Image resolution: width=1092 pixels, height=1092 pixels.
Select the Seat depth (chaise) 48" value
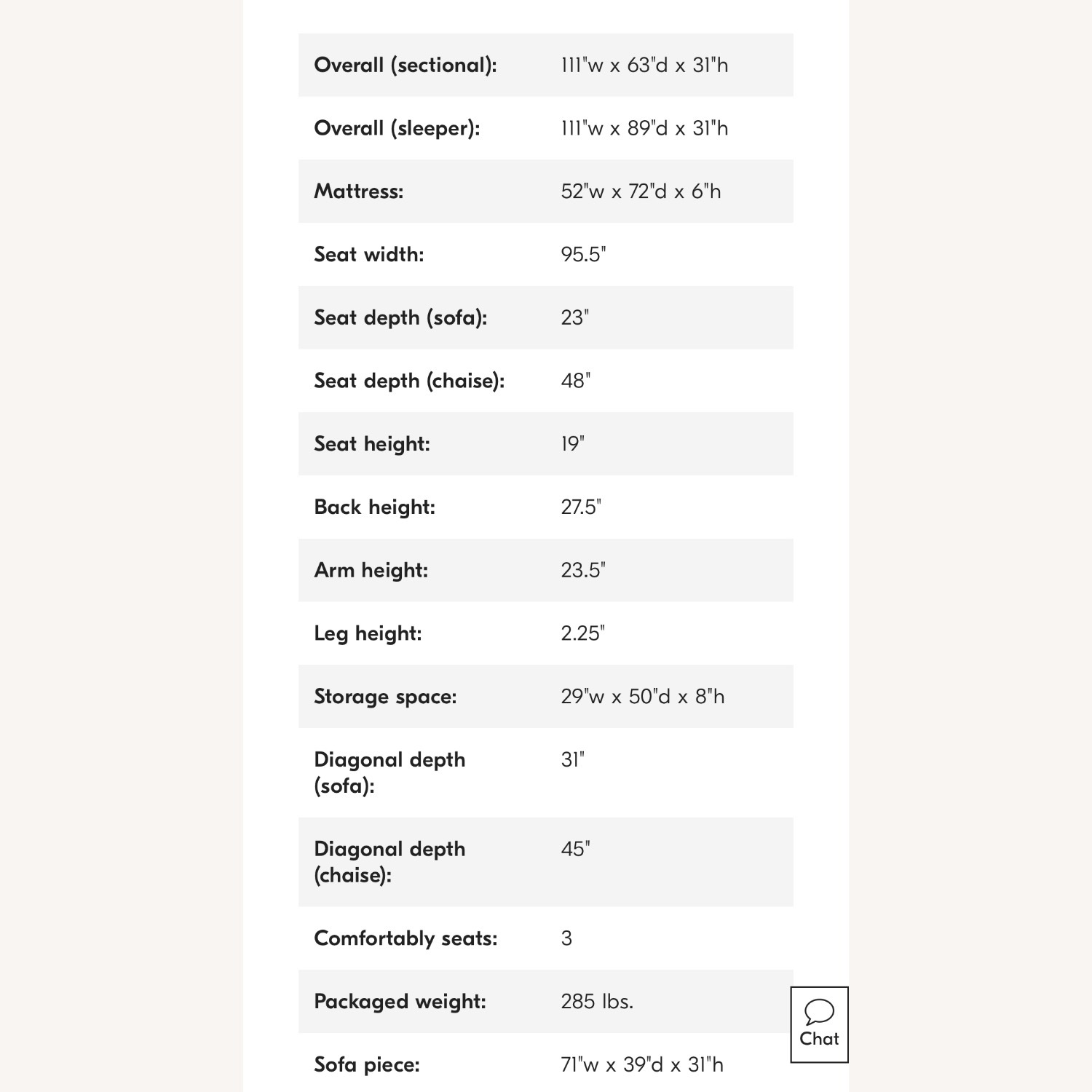575,381
